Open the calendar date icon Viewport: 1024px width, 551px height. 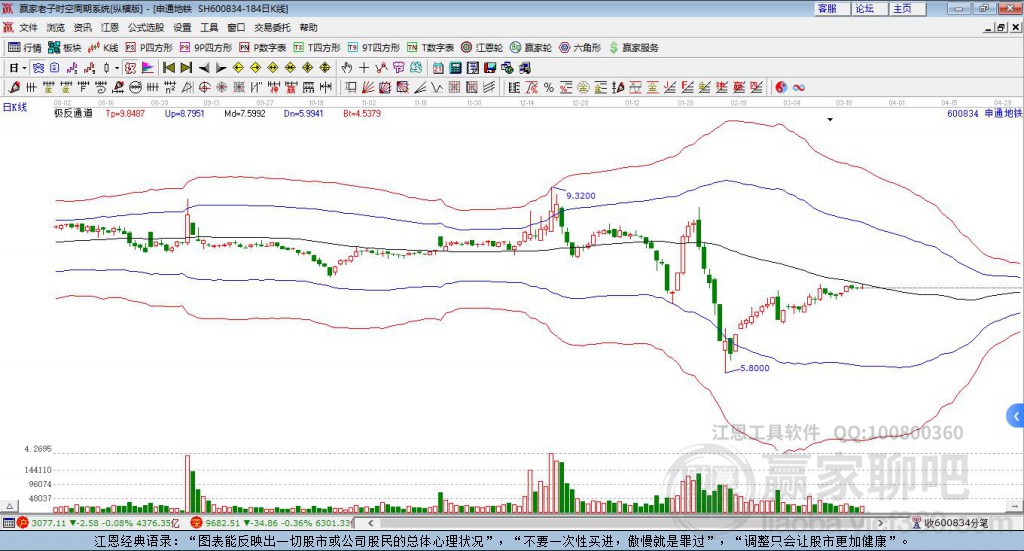[438, 68]
